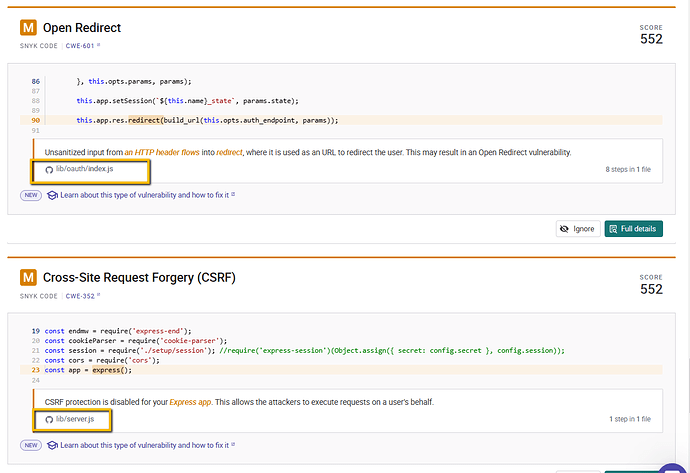Click the eye-slash icon on the Ignore button

pyautogui.click(x=564, y=229)
